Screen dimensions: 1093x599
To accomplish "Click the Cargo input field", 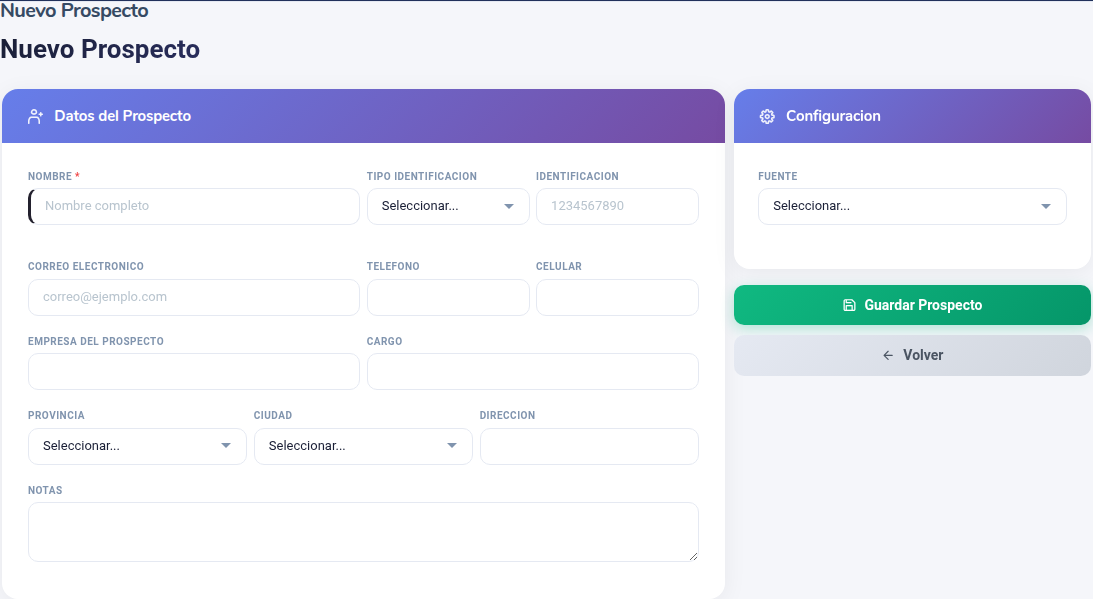I will click(533, 371).
